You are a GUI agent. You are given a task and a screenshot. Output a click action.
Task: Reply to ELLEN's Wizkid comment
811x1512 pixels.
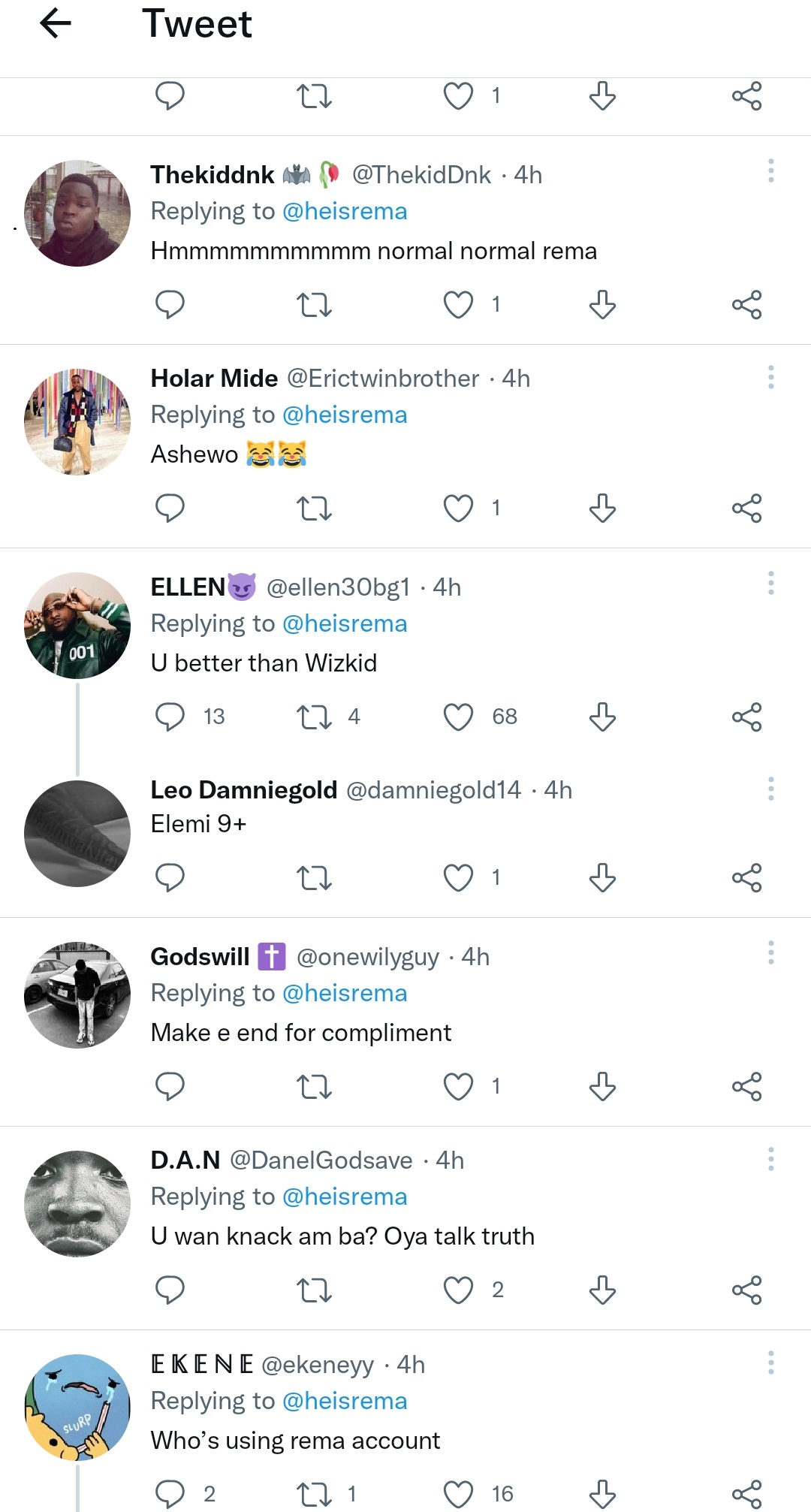170,717
